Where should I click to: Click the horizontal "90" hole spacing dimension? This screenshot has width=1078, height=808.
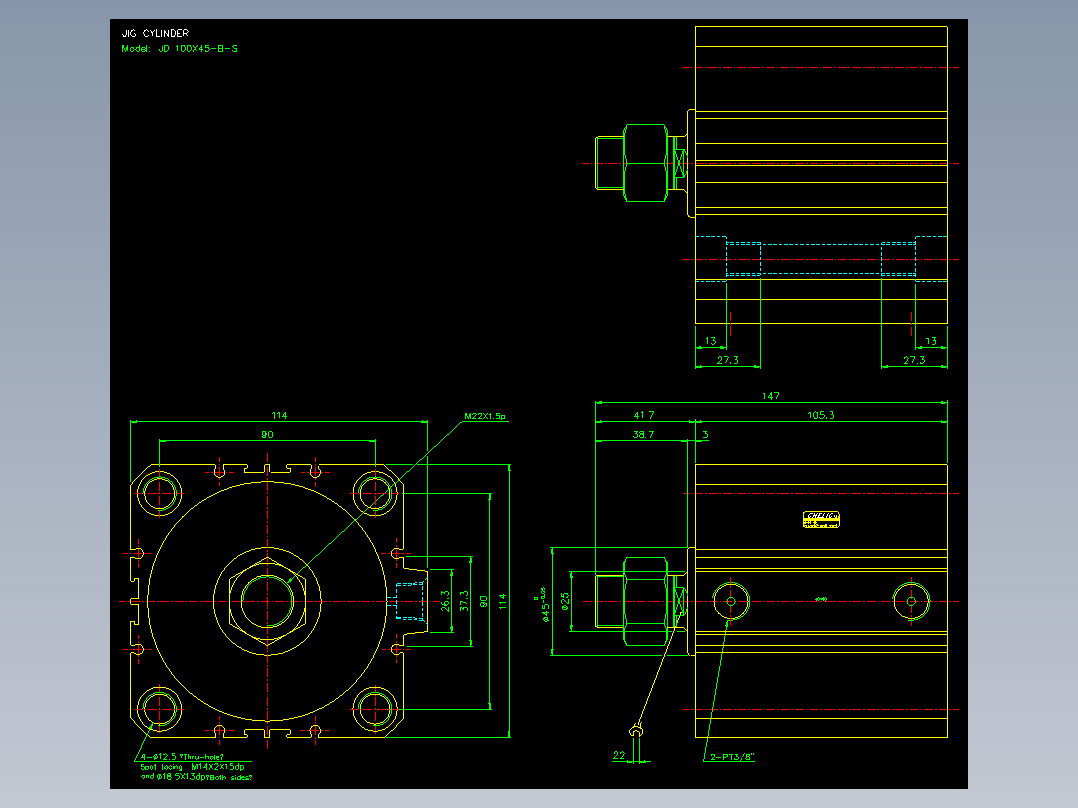click(x=267, y=434)
